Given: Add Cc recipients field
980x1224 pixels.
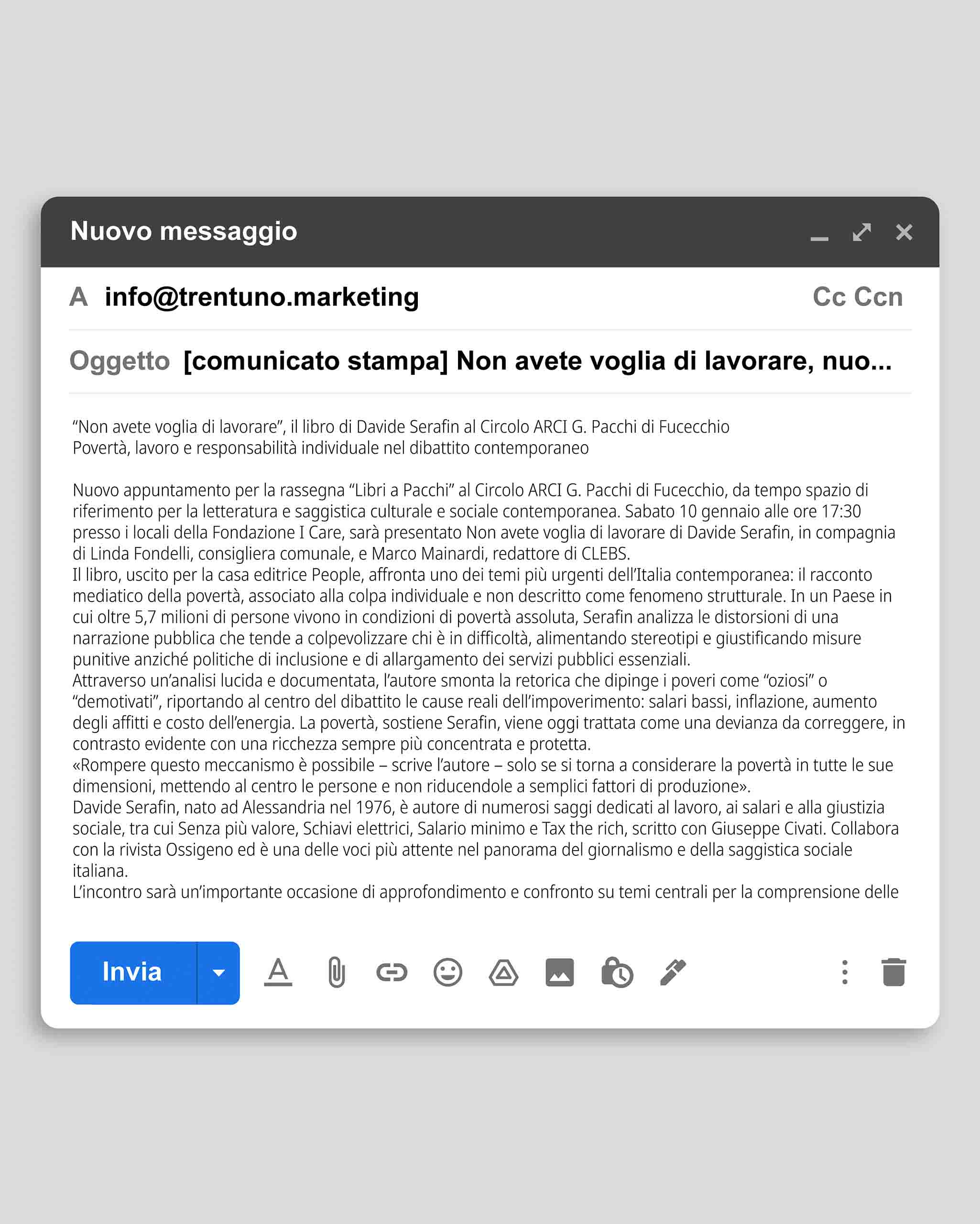Looking at the screenshot, I should [829, 297].
